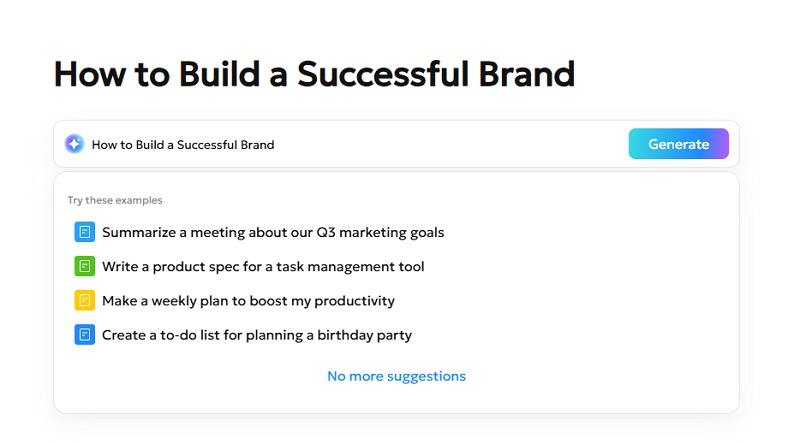Click the yellow document icon beside weekly plan
The image size is (800, 444).
(84, 300)
